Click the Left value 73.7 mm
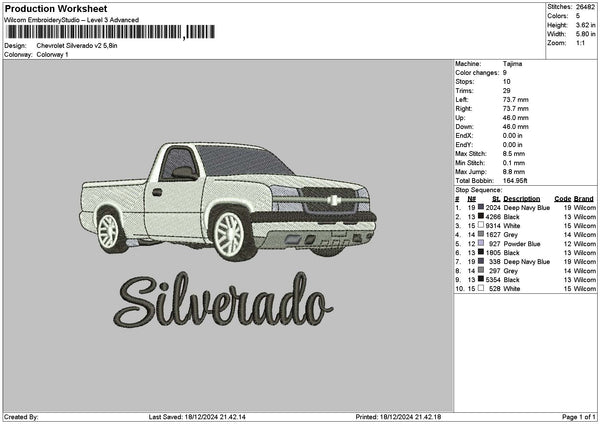600x424 pixels. pos(515,99)
